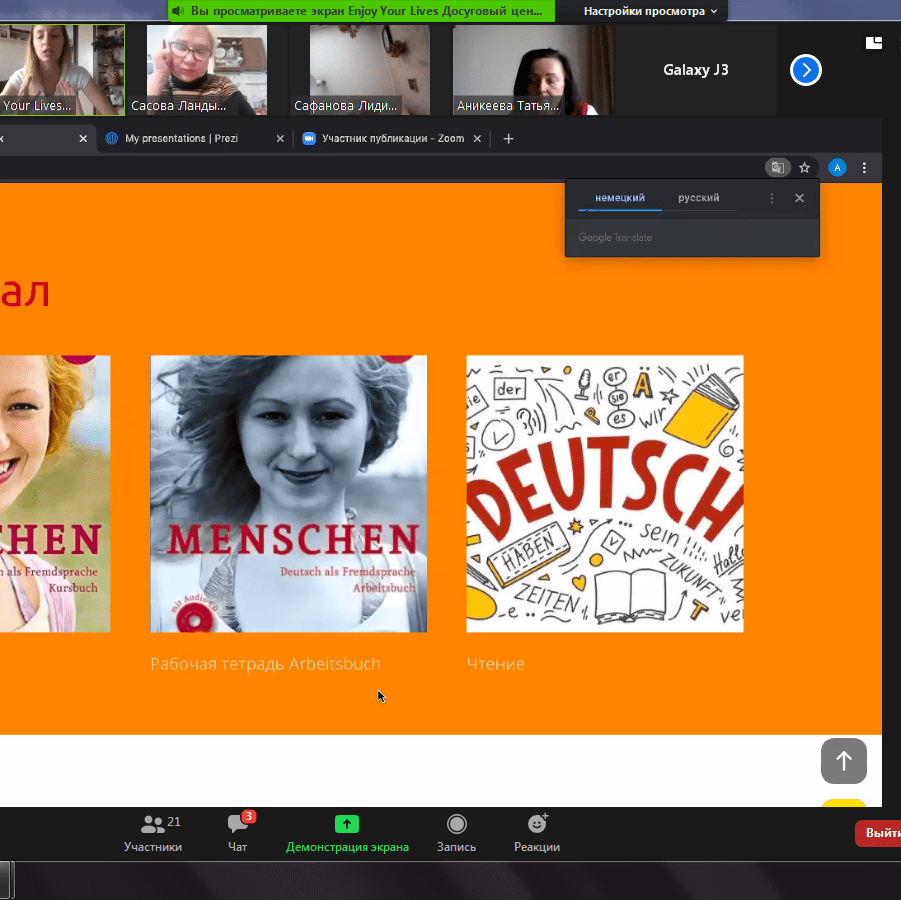Select Сасова Ланды participant video
Image resolution: width=901 pixels, height=900 pixels.
[207, 70]
